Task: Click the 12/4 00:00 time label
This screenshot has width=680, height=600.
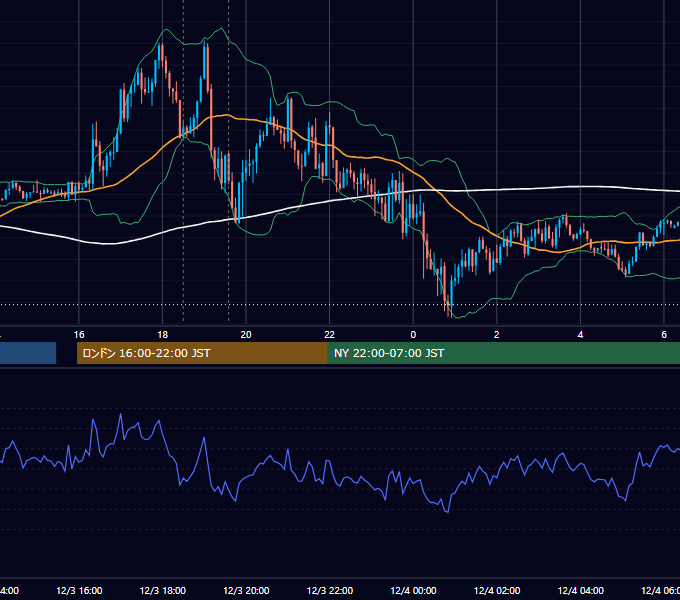Action: pos(413,590)
